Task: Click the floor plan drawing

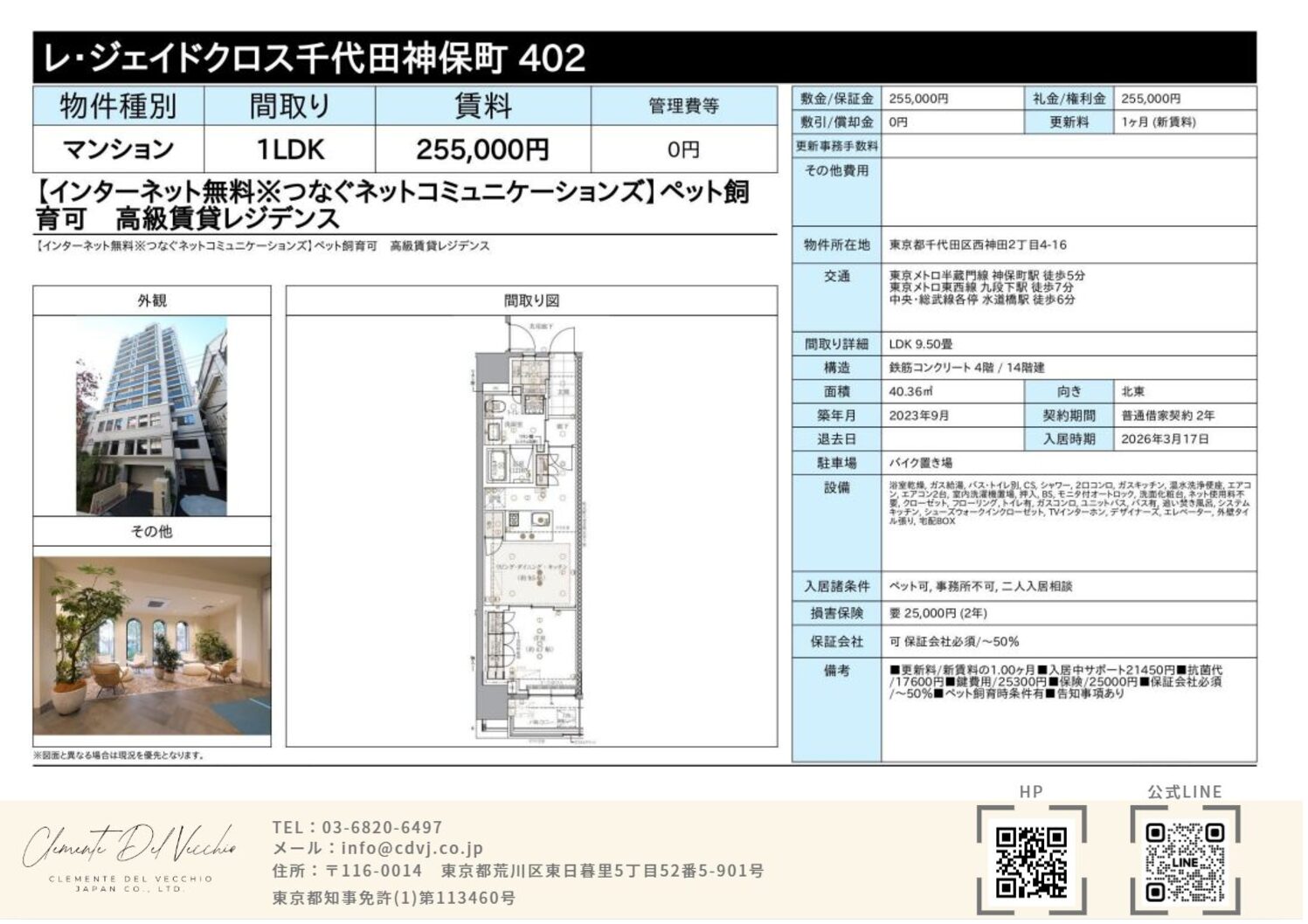Action: coord(530,531)
